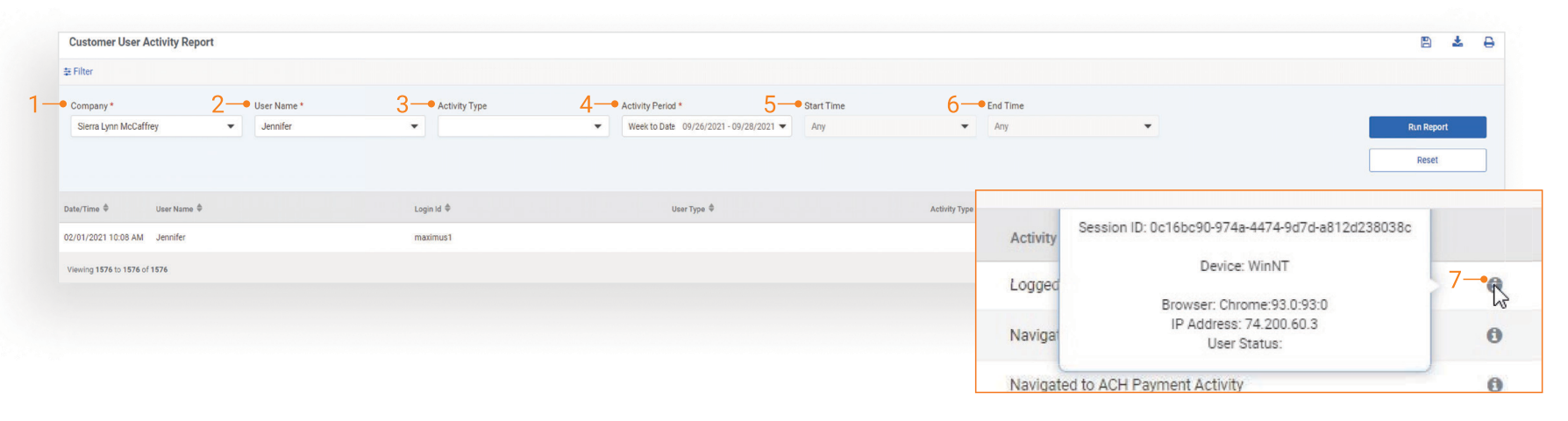
Task: Open the Start Time dropdown
Action: point(889,126)
